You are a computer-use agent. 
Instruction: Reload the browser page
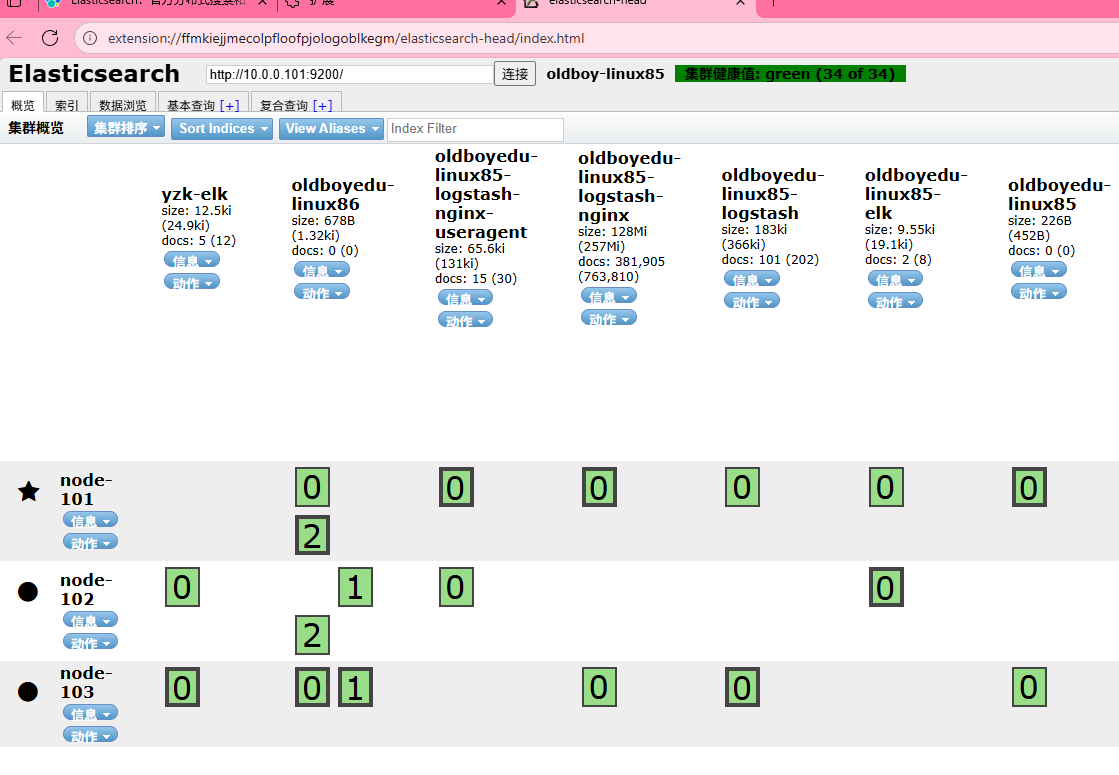pos(50,38)
